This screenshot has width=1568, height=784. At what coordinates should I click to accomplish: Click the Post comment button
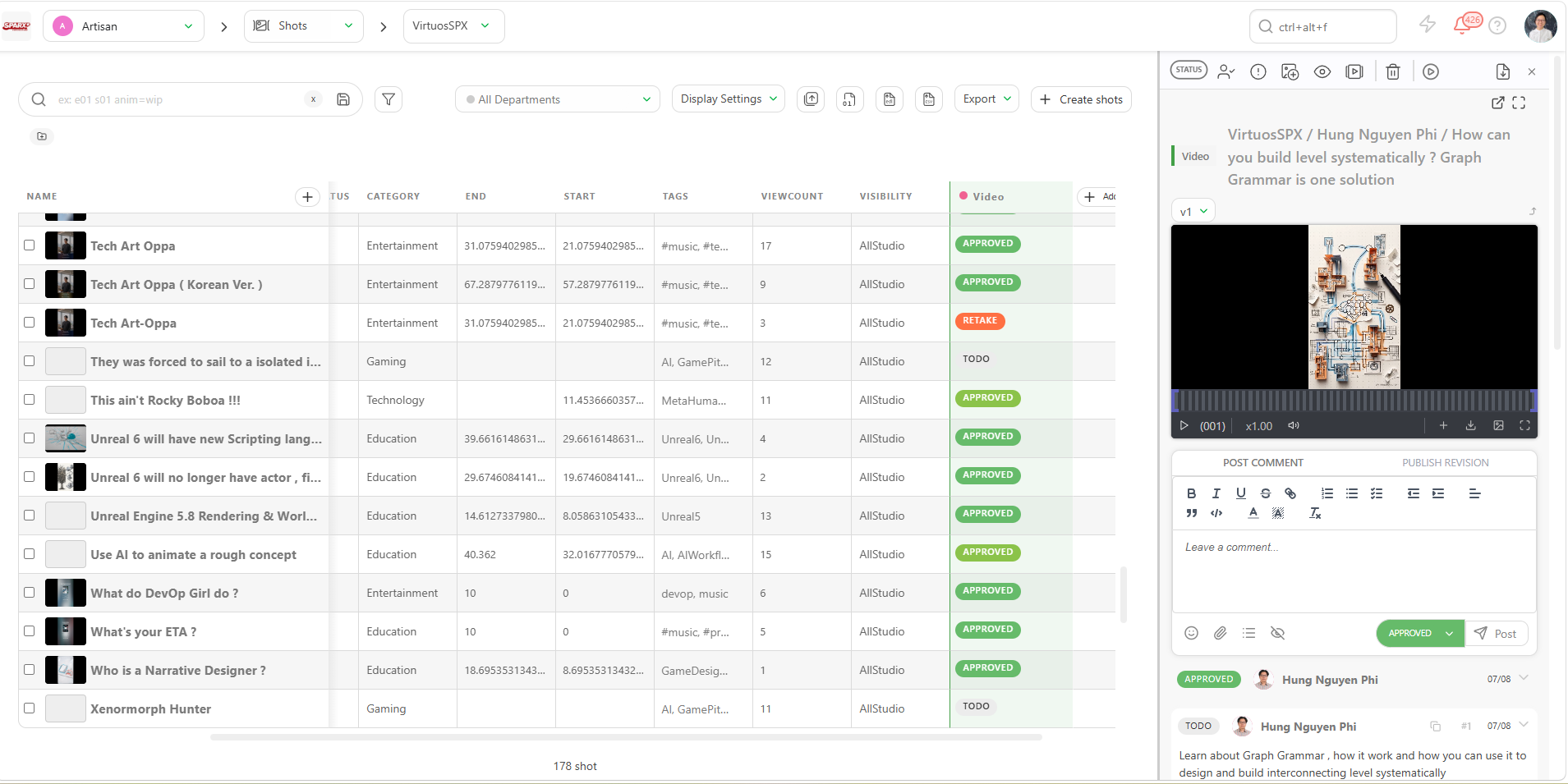pyautogui.click(x=1496, y=634)
